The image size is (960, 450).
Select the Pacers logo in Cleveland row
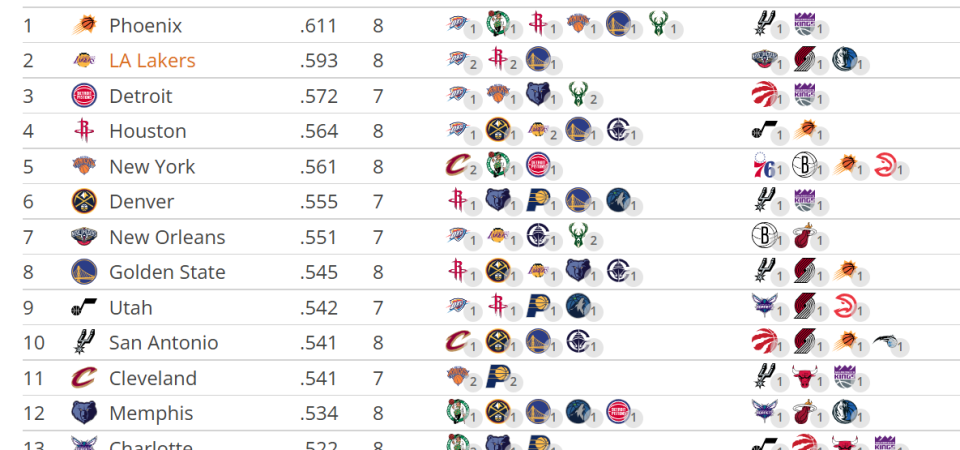pos(497,377)
